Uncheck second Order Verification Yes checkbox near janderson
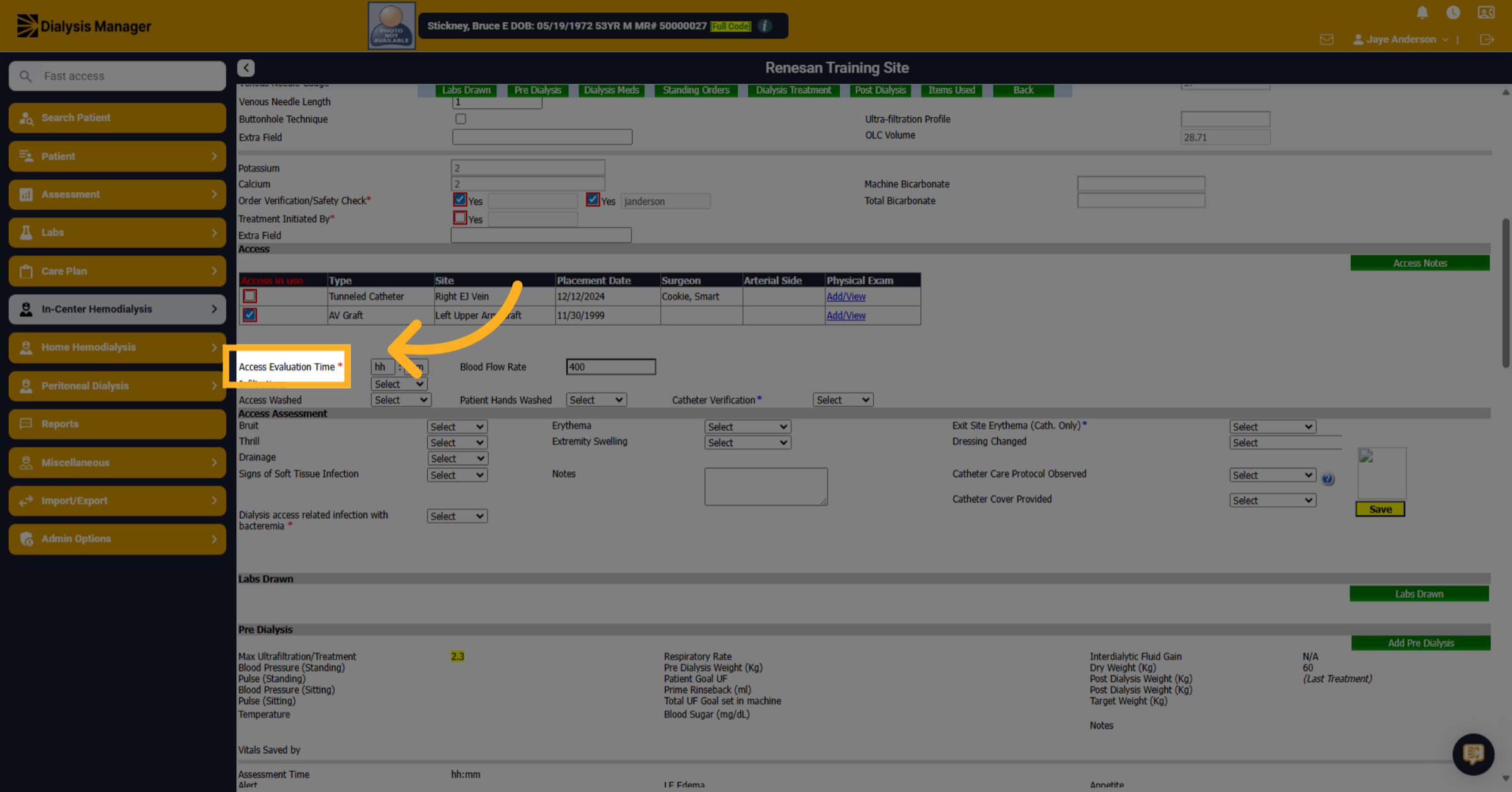 click(x=592, y=200)
